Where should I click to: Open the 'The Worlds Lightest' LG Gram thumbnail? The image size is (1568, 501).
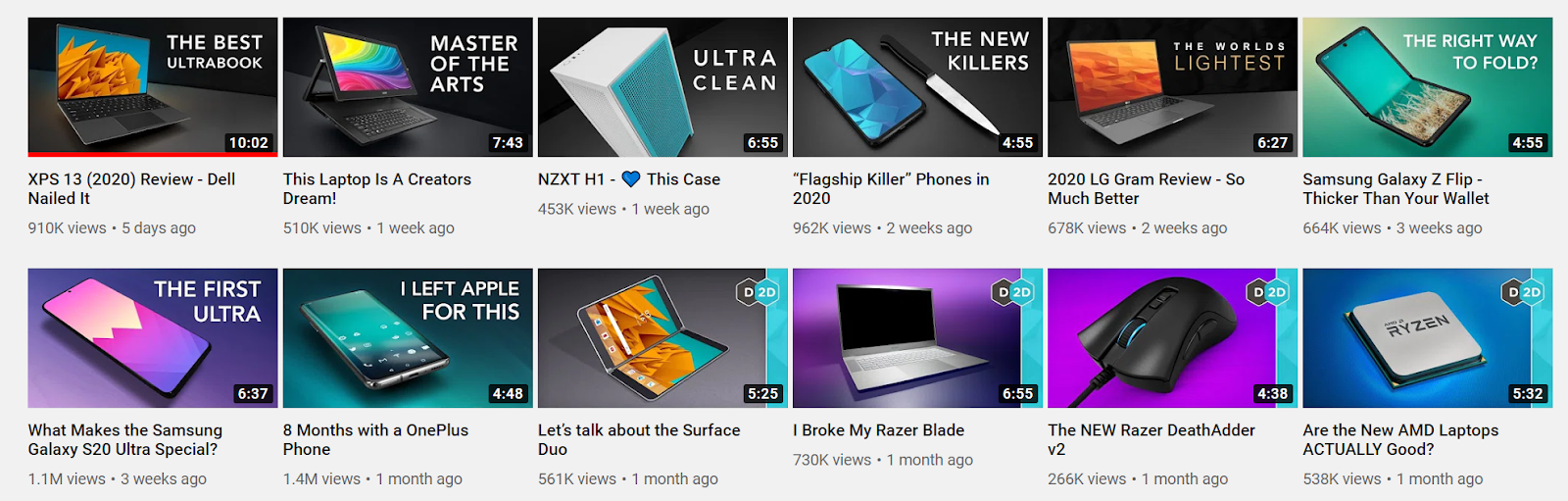tap(1172, 87)
